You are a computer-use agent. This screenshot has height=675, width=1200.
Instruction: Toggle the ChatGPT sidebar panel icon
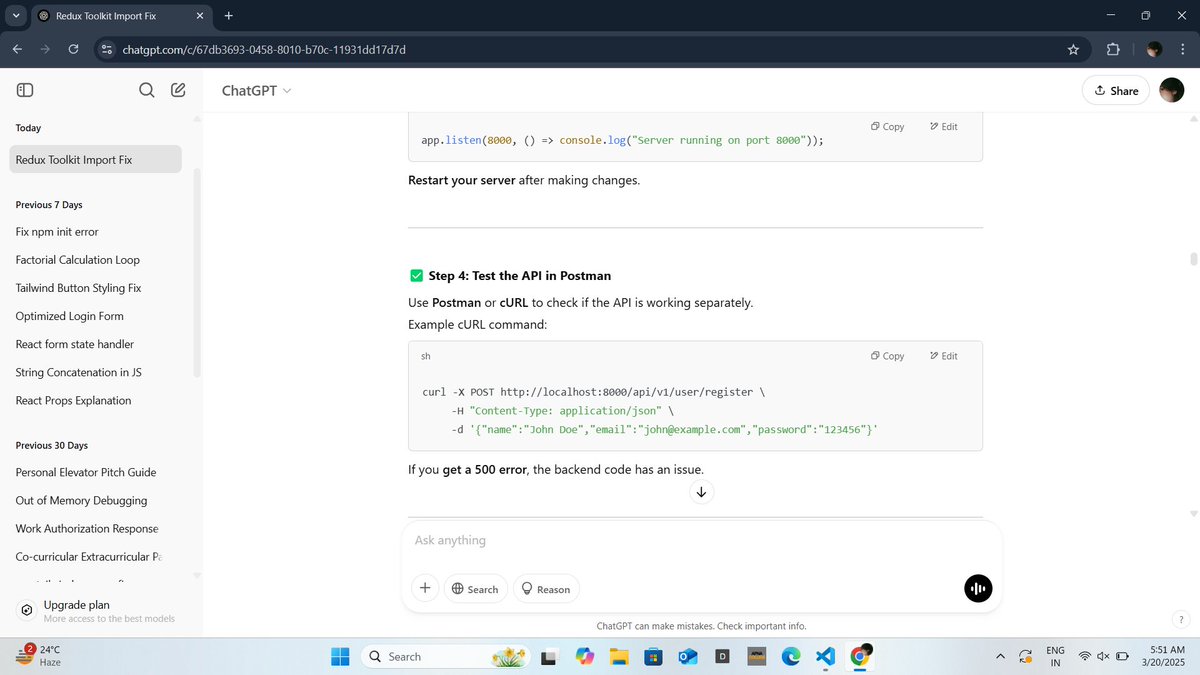click(26, 90)
